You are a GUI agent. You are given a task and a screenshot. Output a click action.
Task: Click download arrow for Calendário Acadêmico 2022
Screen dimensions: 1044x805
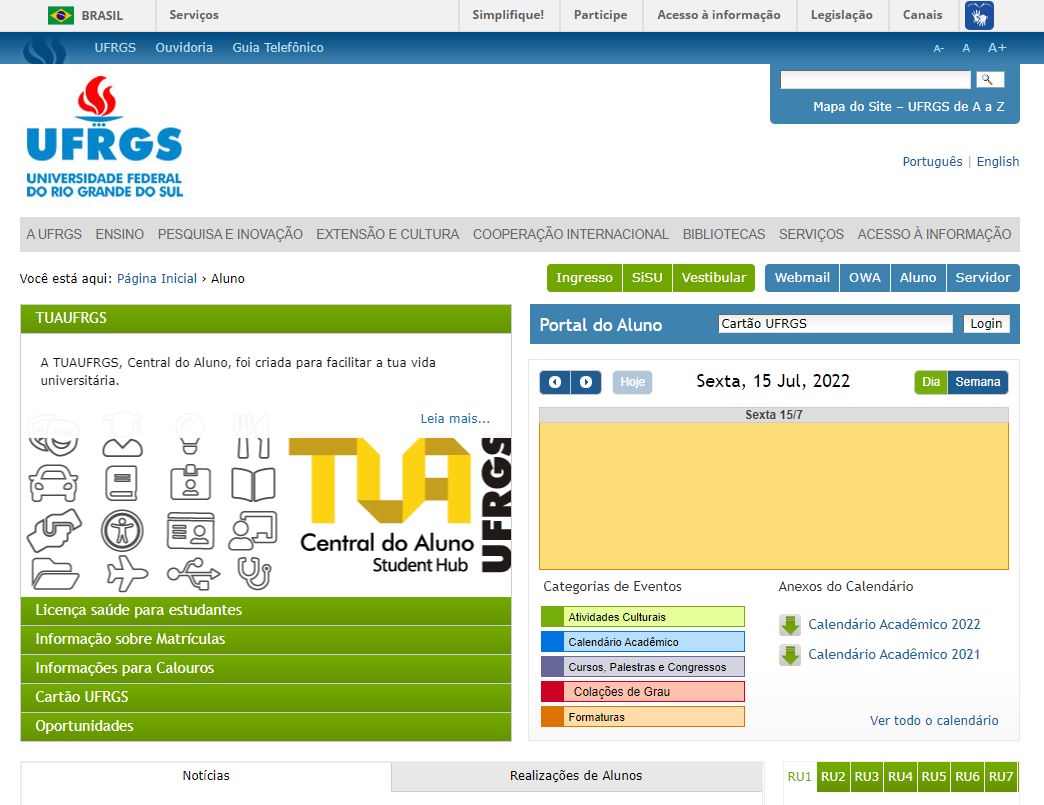pos(790,625)
